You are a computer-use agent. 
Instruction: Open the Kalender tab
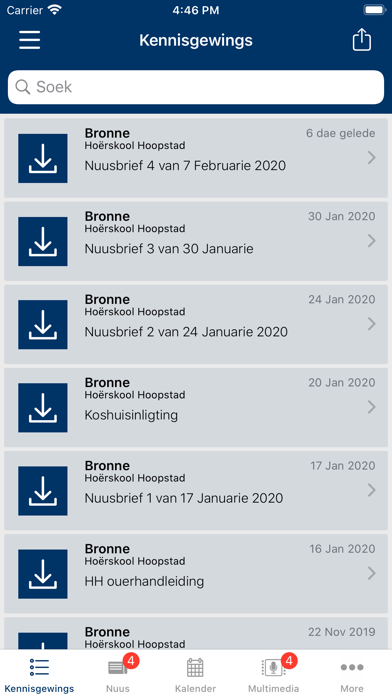[x=195, y=673]
